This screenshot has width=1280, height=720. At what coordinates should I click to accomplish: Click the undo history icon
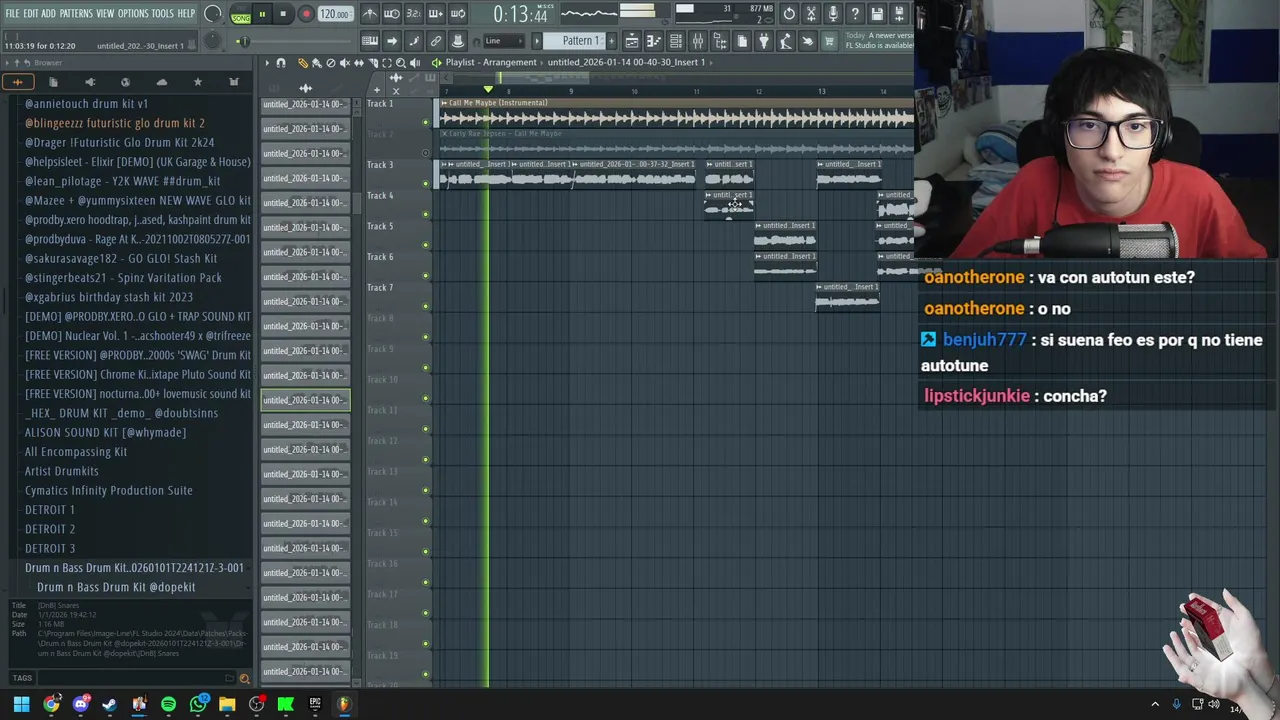pos(789,14)
